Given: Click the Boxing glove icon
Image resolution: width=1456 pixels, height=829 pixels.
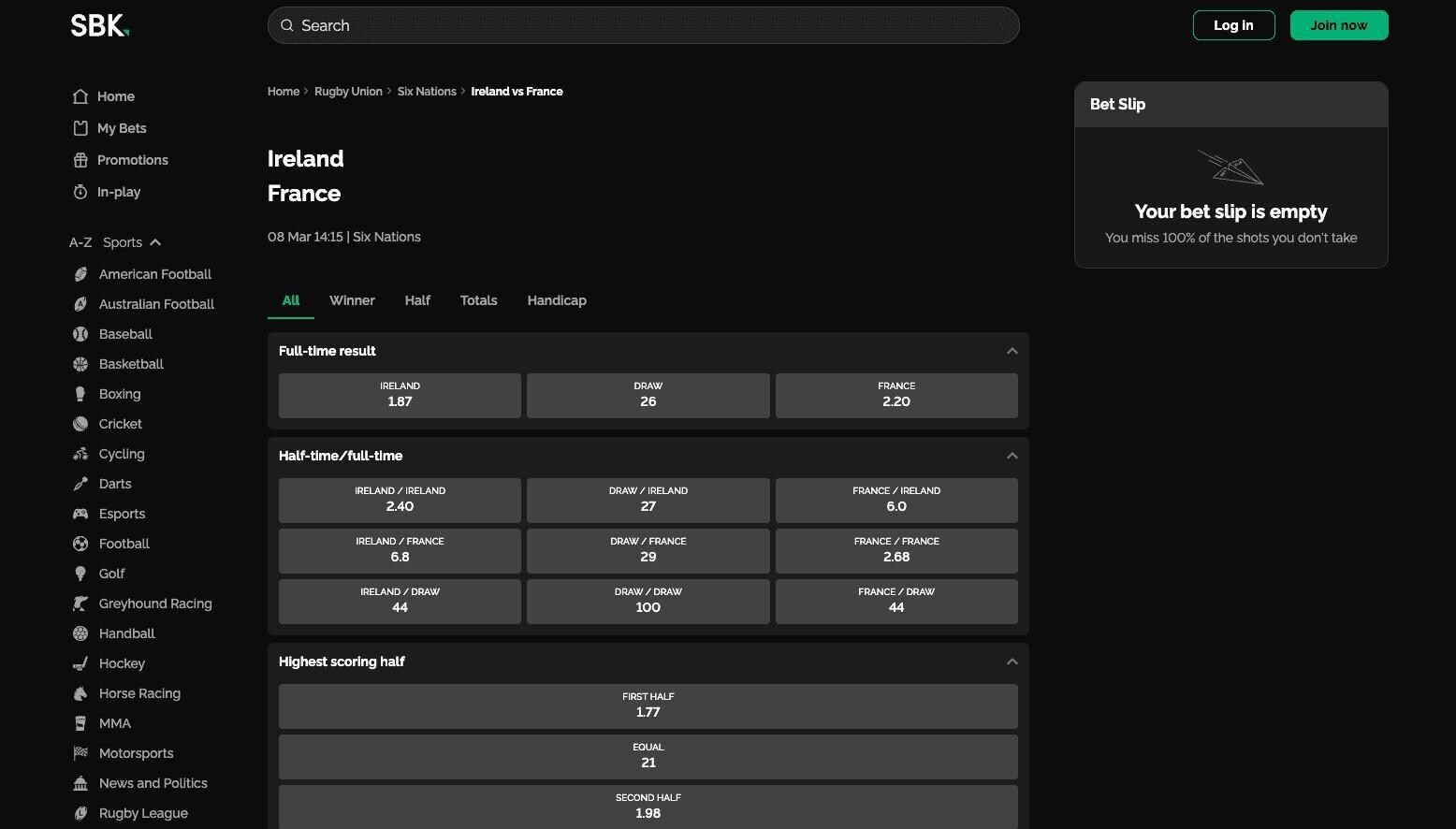Looking at the screenshot, I should tap(80, 394).
